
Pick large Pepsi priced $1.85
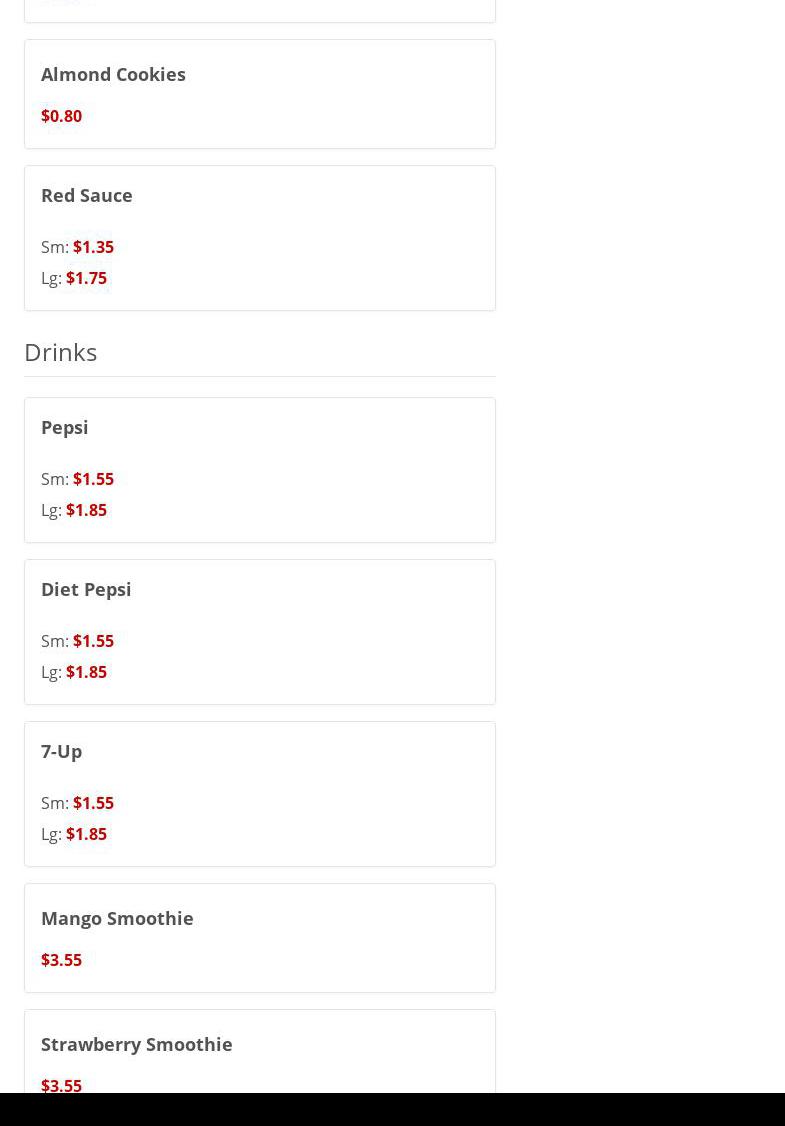[86, 510]
